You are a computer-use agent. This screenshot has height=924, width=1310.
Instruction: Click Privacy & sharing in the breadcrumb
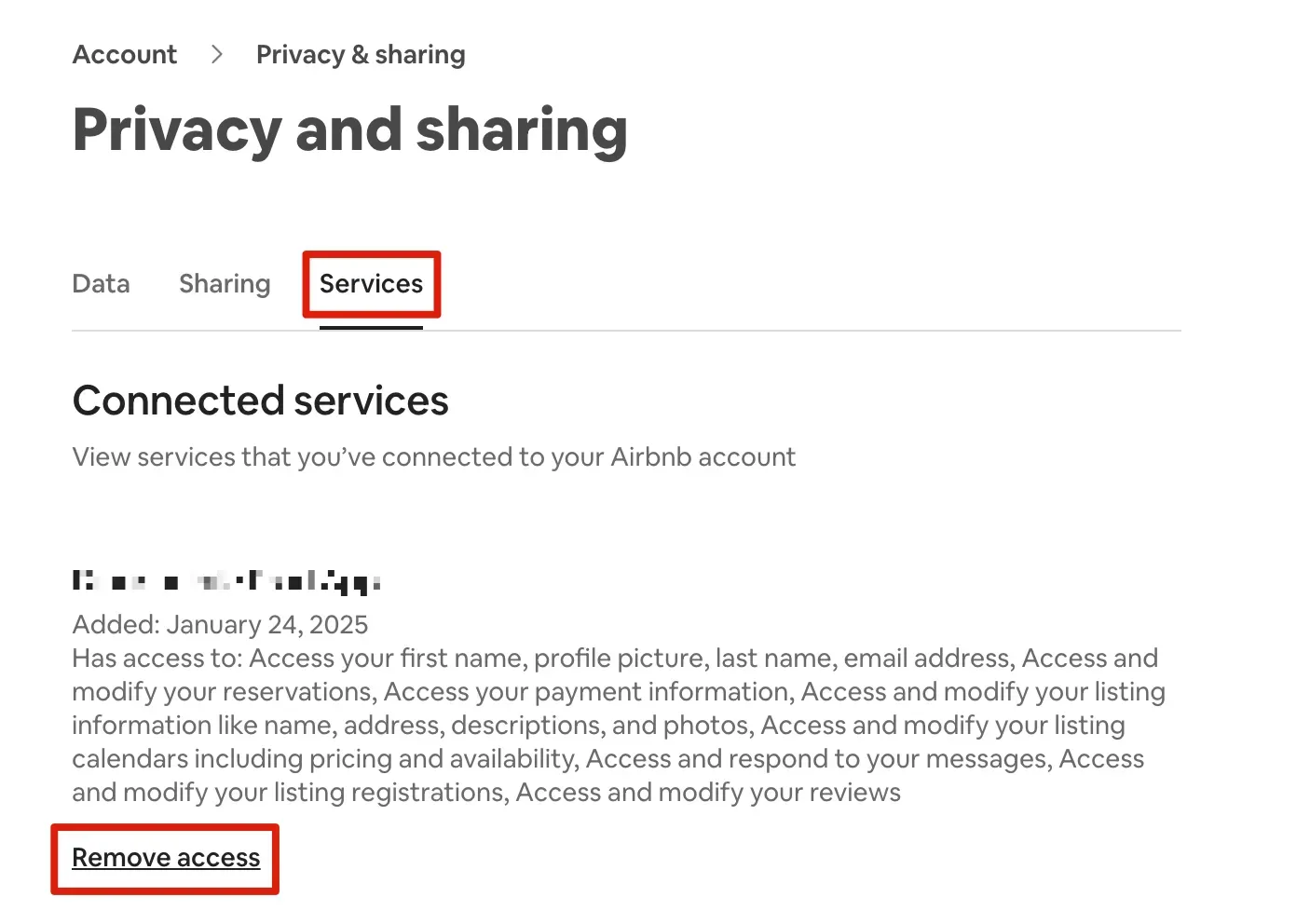click(x=361, y=54)
